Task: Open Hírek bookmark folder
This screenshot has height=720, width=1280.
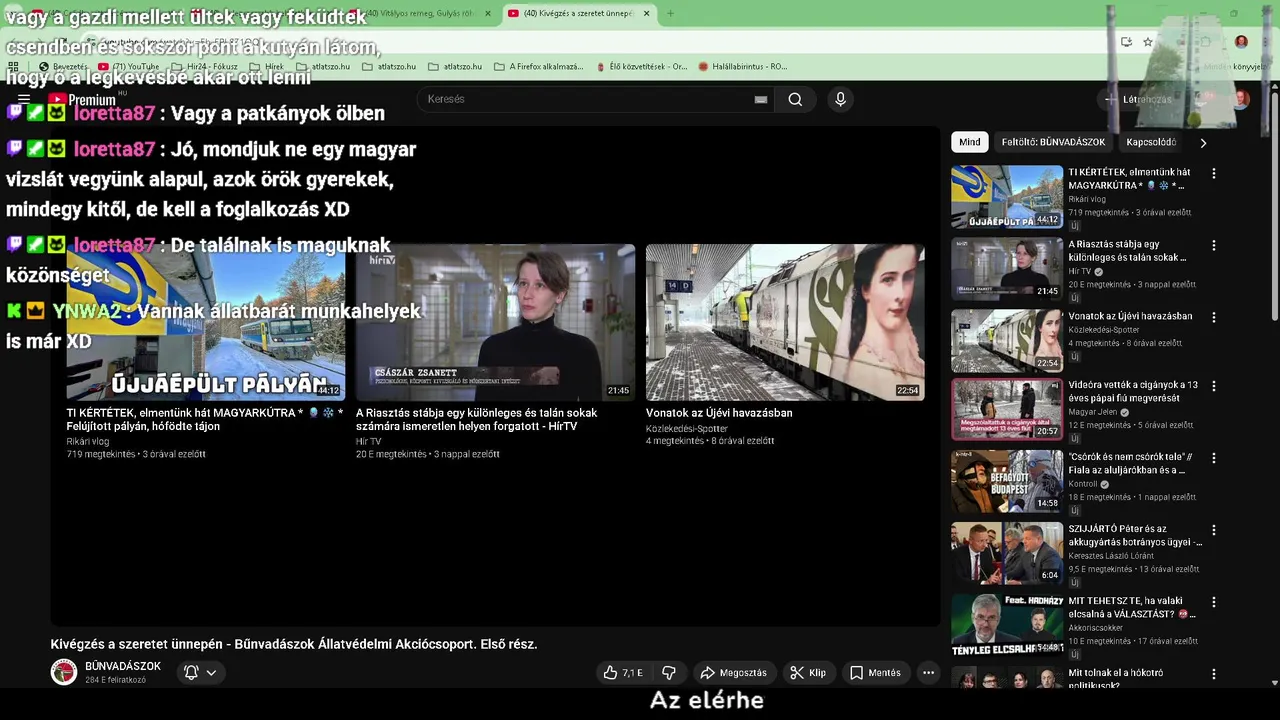Action: [x=267, y=66]
